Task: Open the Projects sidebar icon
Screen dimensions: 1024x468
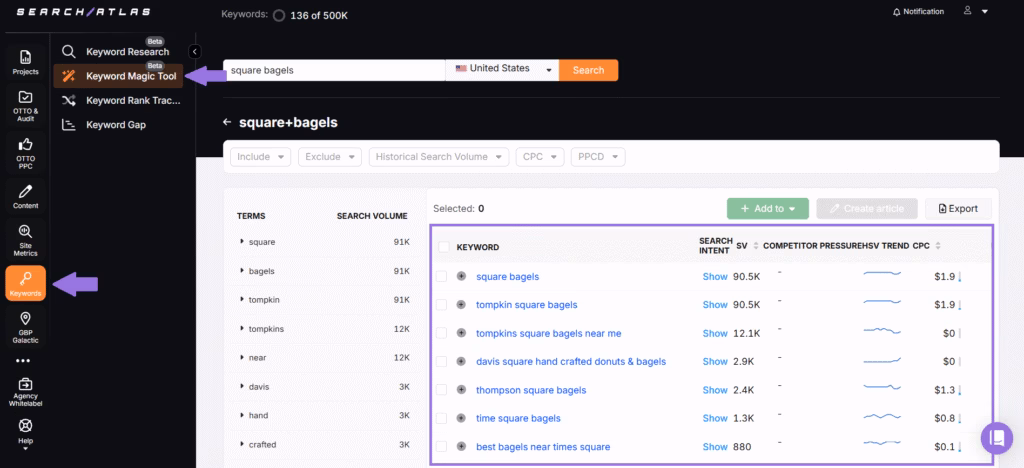Action: click(x=25, y=61)
